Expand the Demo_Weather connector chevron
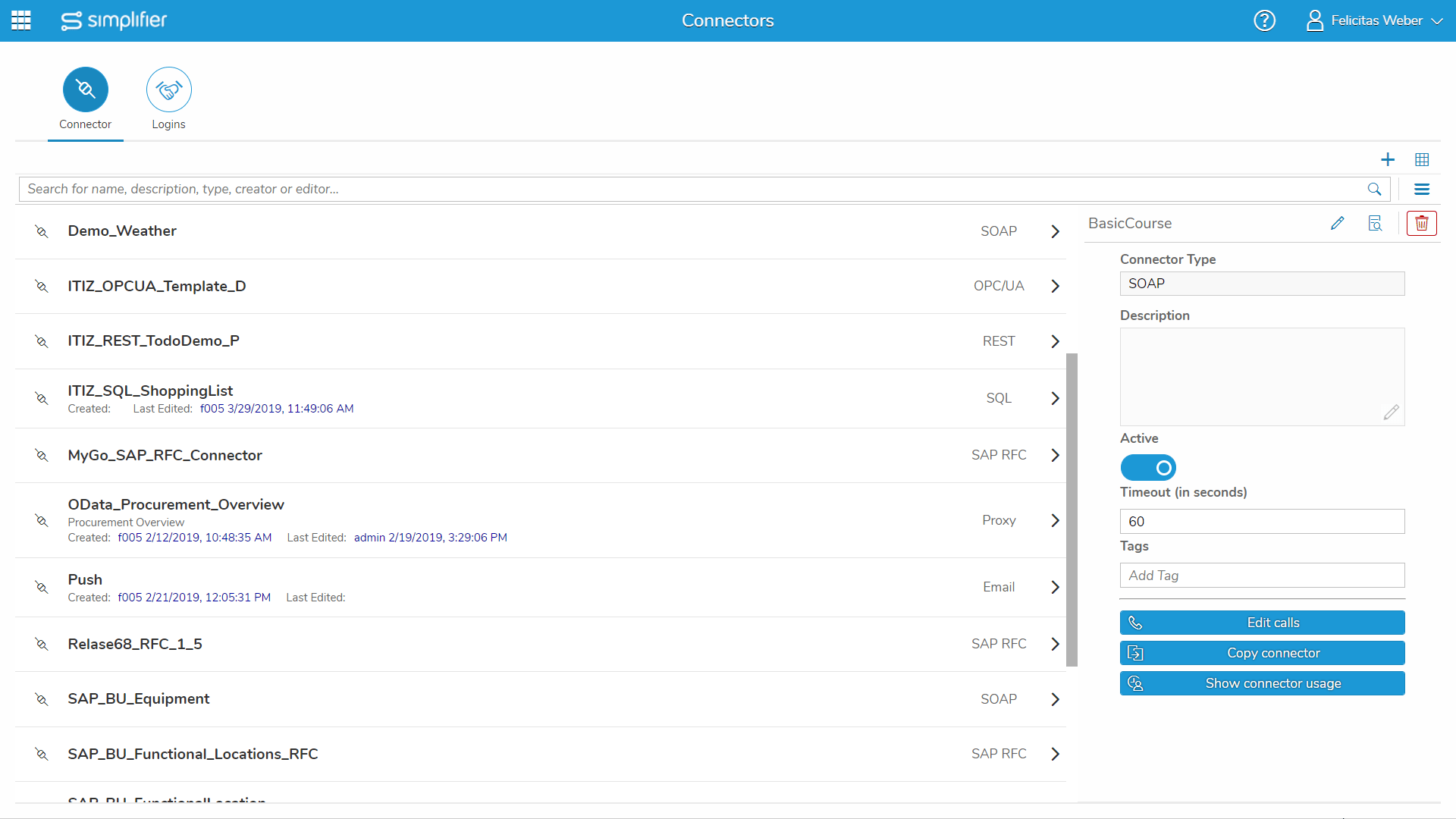 (1055, 231)
